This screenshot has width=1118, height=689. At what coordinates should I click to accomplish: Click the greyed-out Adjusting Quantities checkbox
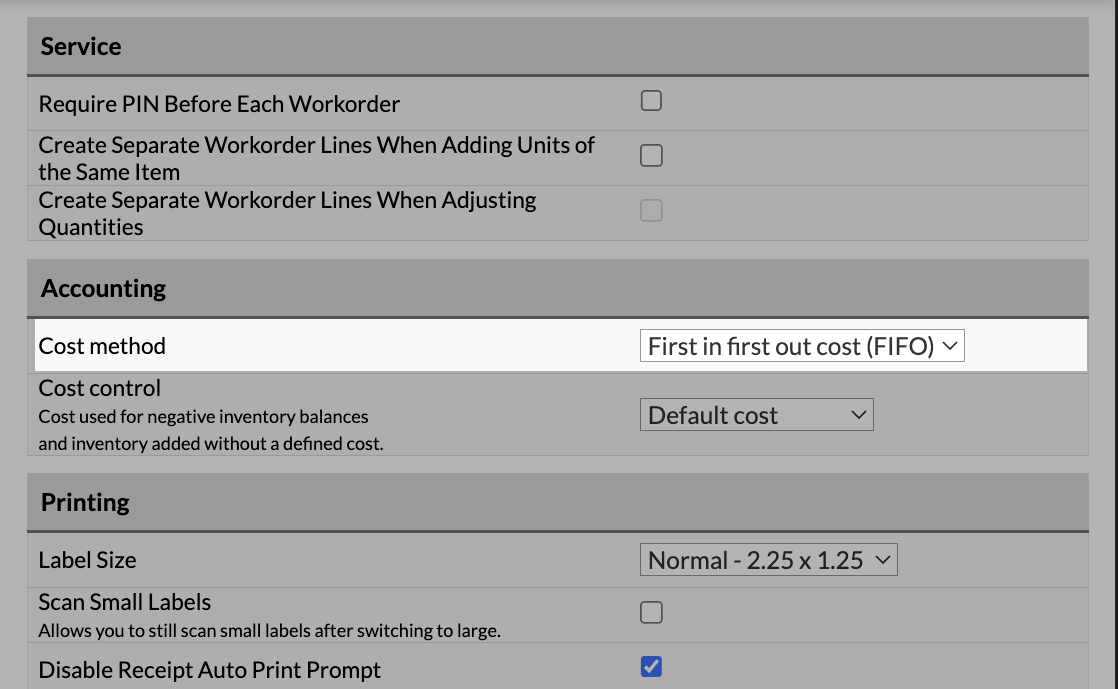coord(651,211)
